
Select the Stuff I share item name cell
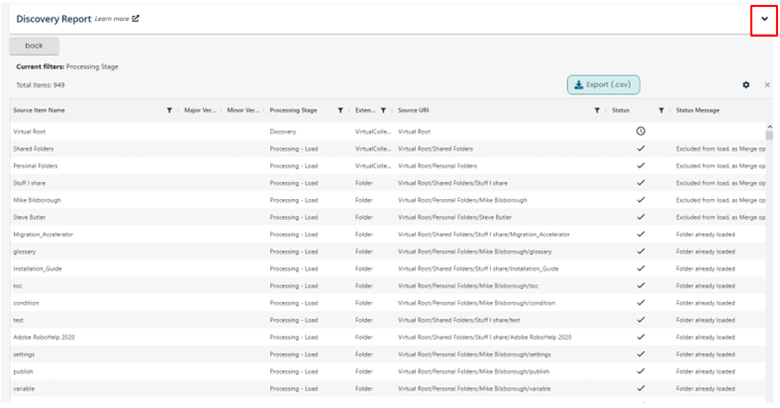tap(29, 183)
